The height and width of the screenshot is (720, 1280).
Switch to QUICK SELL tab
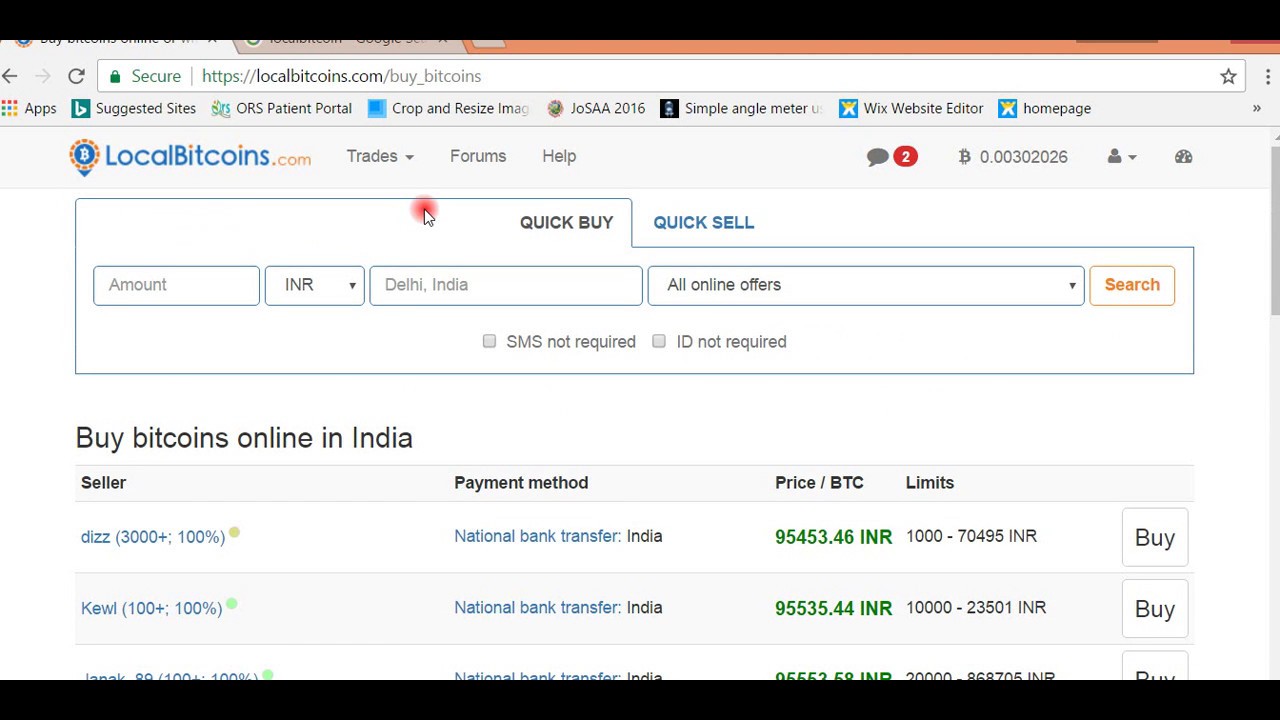(x=704, y=223)
